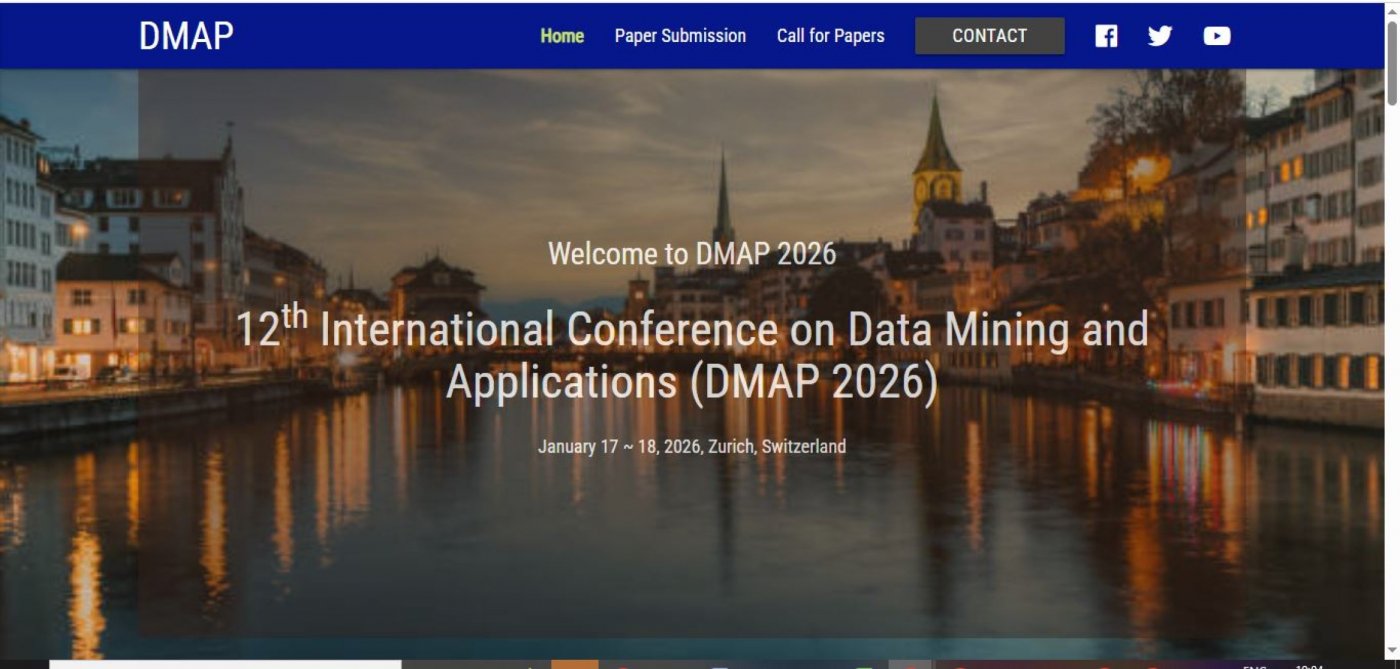Click the "Welcome to DMAP 2026" text
The height and width of the screenshot is (669, 1400).
691,253
